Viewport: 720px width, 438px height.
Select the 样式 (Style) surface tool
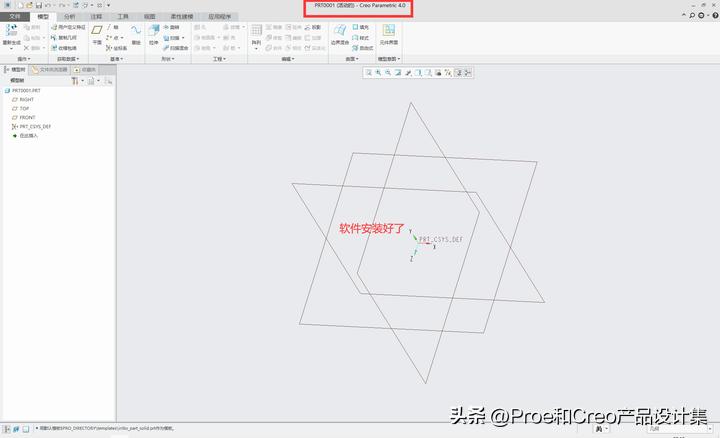pyautogui.click(x=360, y=38)
